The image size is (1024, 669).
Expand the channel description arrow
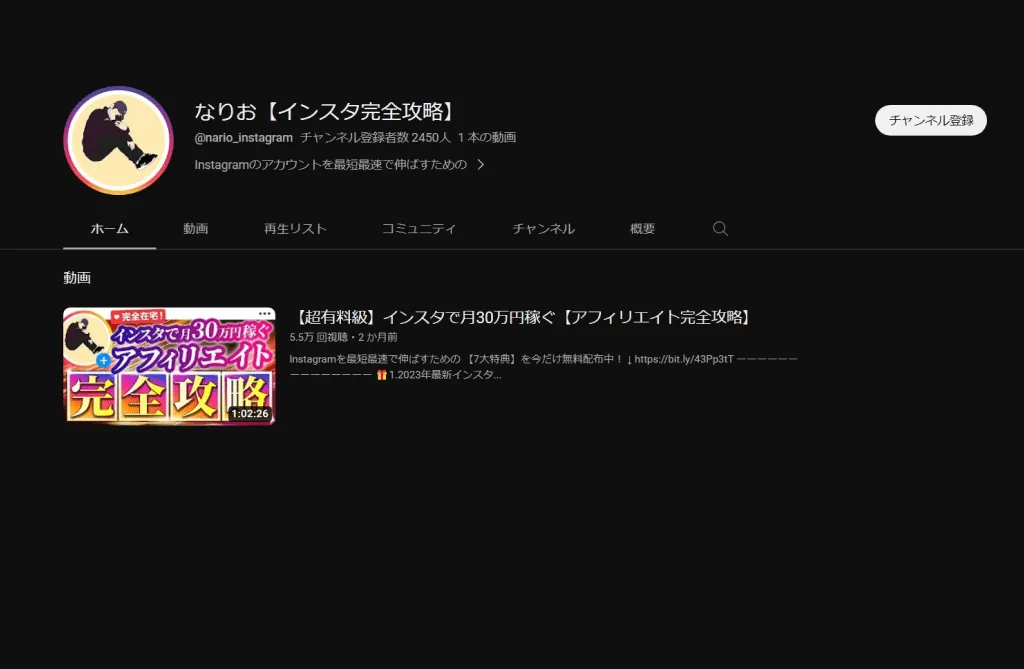point(480,163)
